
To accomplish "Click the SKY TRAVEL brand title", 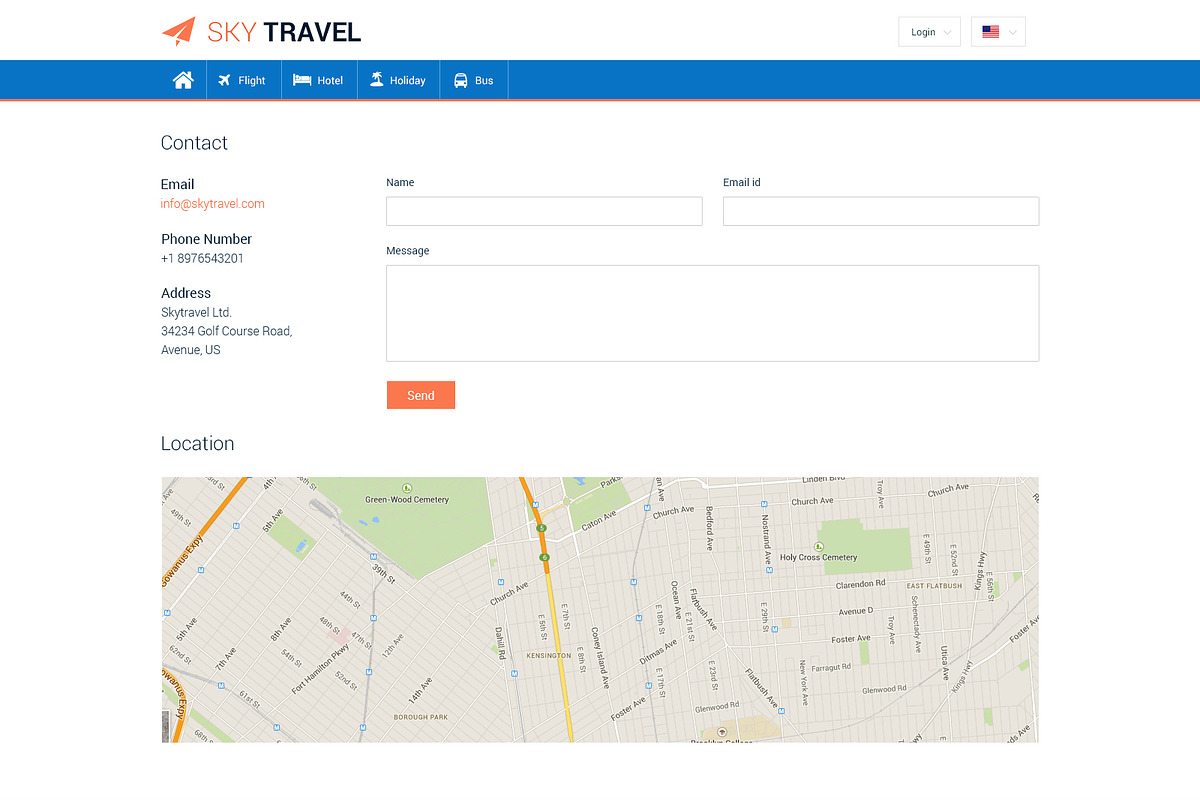I will [x=284, y=32].
